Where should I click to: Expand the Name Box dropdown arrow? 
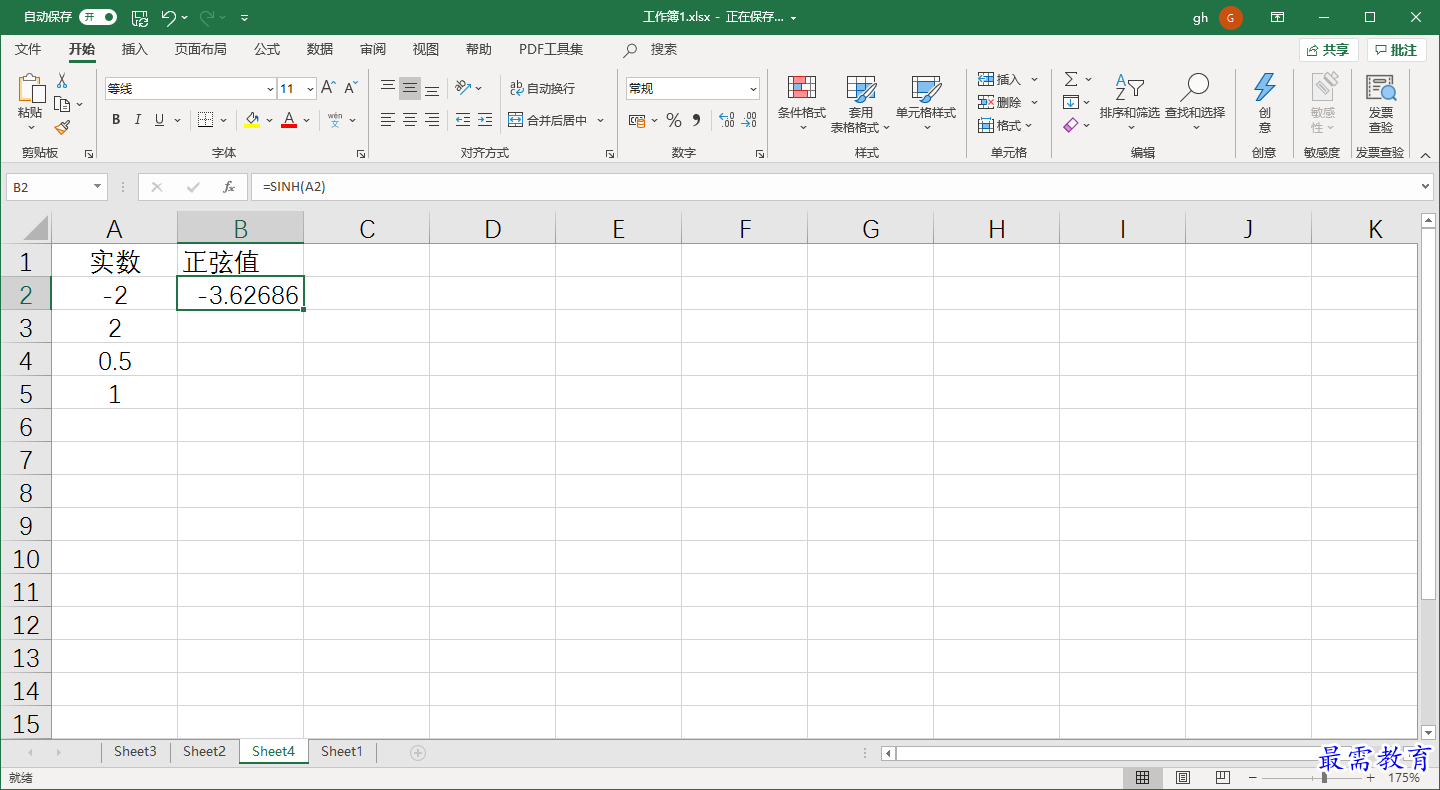[x=98, y=187]
